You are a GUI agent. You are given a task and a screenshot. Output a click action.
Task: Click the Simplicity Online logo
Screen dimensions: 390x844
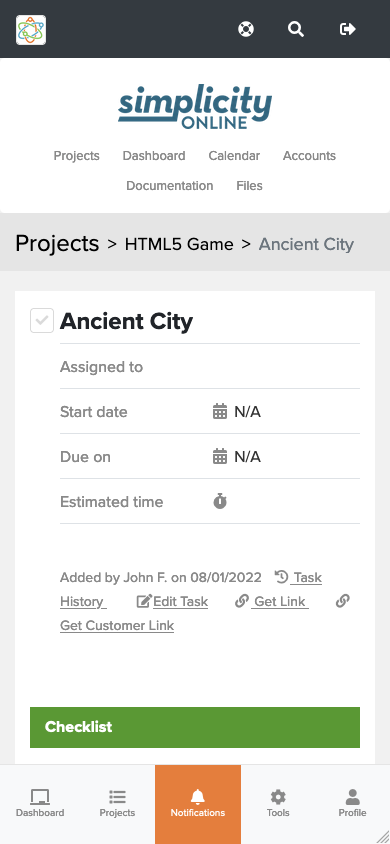[x=195, y=107]
